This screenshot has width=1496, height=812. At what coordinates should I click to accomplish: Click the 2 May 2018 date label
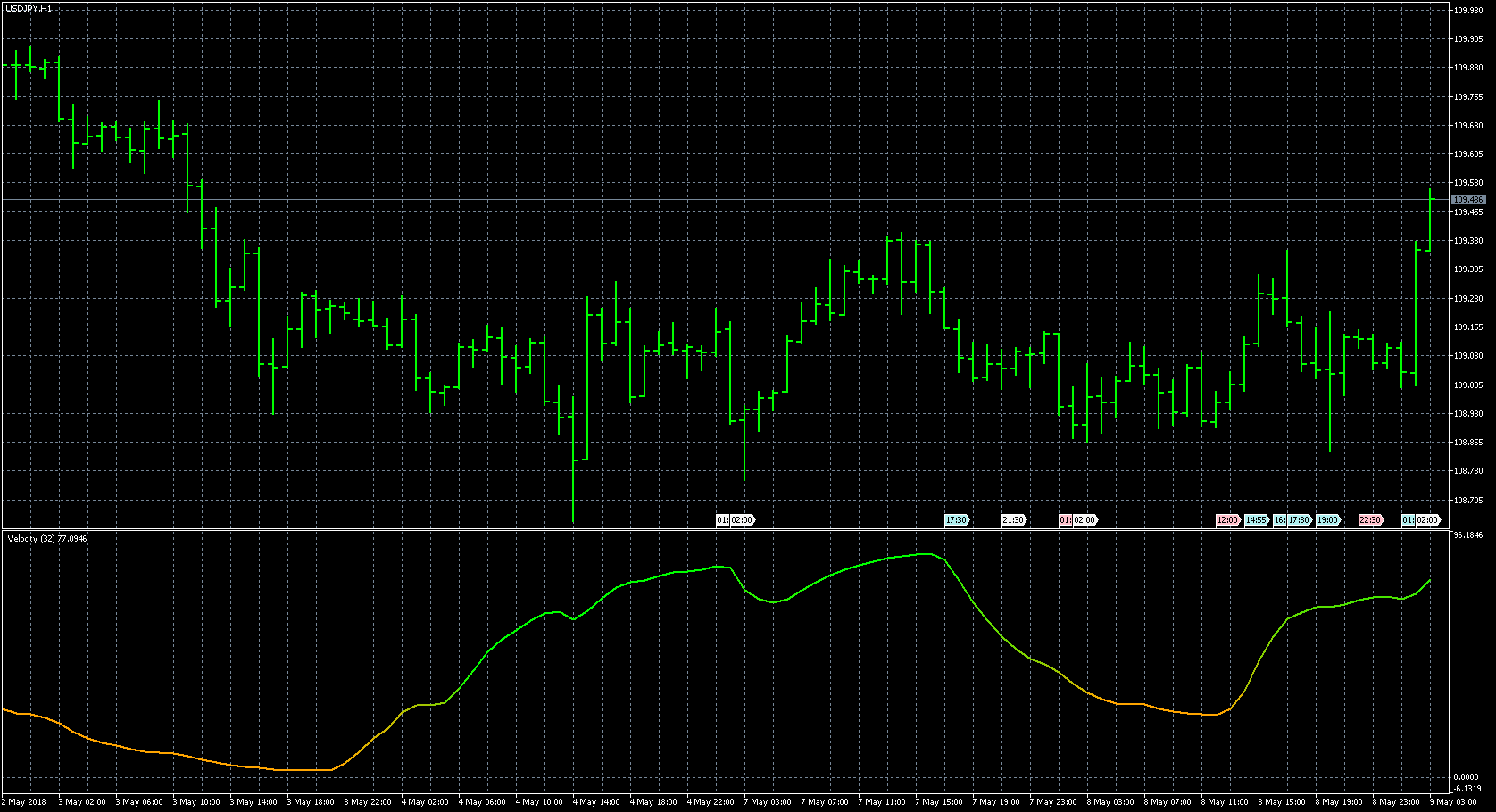click(x=25, y=802)
